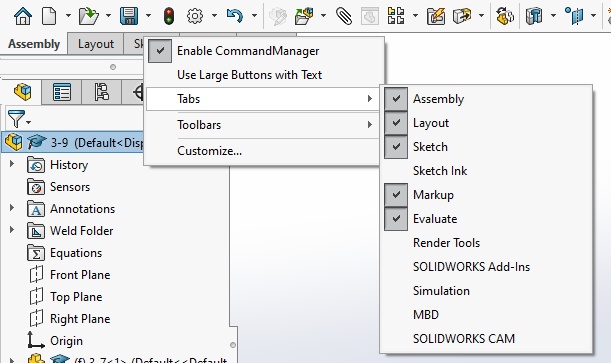Image resolution: width=611 pixels, height=363 pixels.
Task: Open dropdown arrow next to Save icon
Action: (x=148, y=16)
